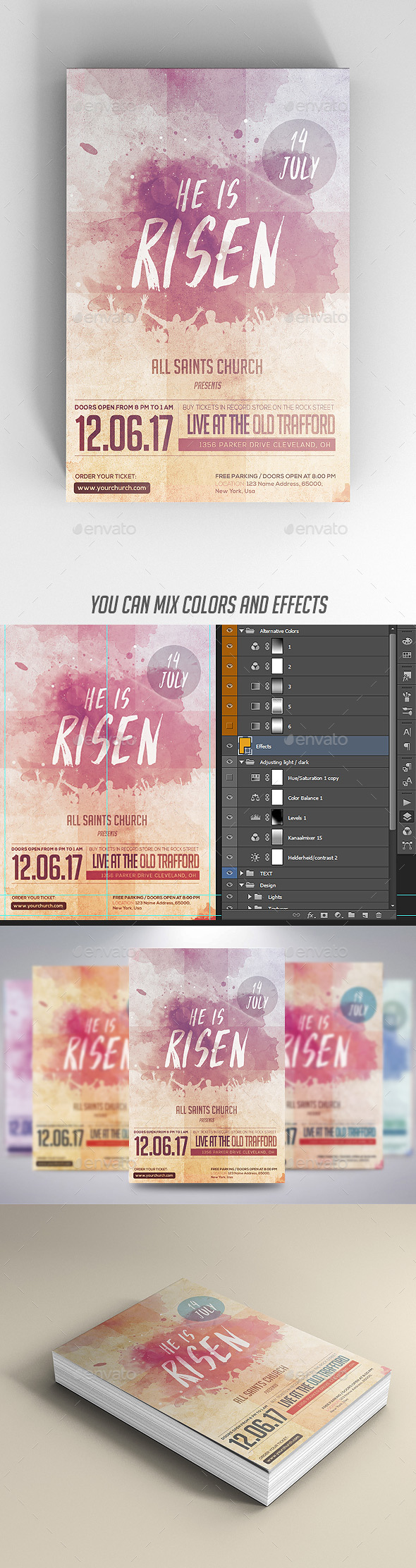Open the Brush panel icon
Viewport: 416px width, 1568px height.
tap(407, 697)
